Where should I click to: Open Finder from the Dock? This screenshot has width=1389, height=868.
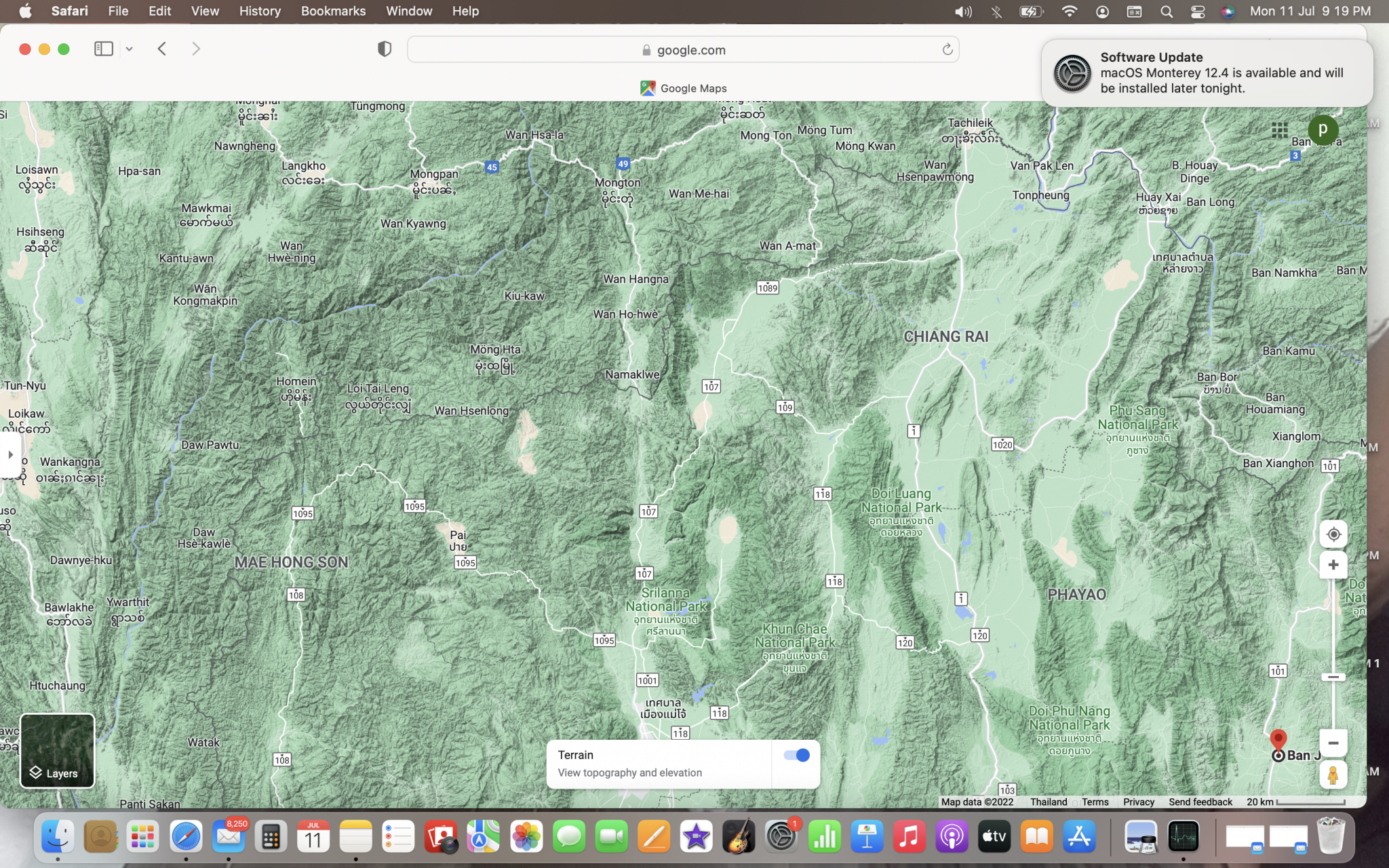pos(58,836)
